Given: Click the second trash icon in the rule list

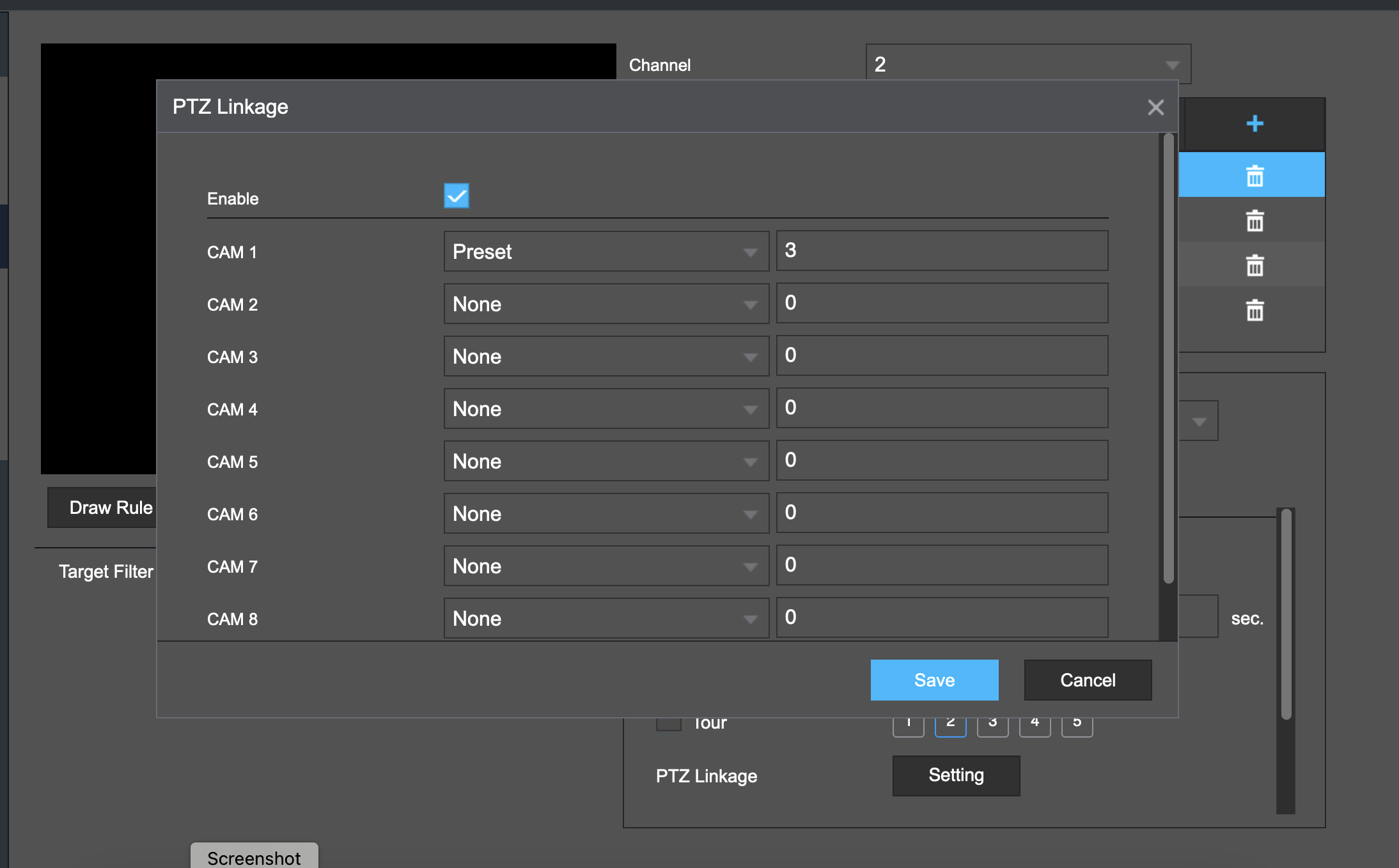Looking at the screenshot, I should [x=1254, y=221].
